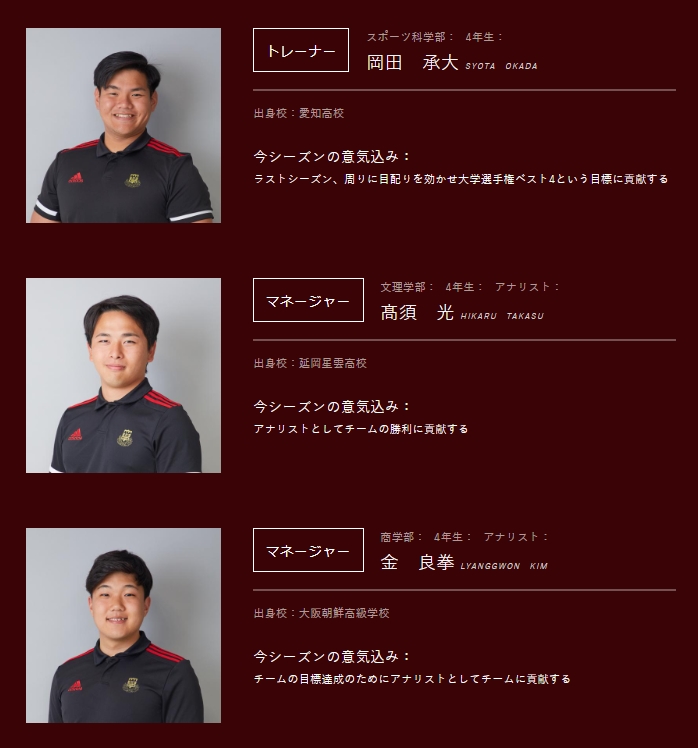Click the スポーツ科学部 4年生 label
The height and width of the screenshot is (748, 698).
pos(435,37)
